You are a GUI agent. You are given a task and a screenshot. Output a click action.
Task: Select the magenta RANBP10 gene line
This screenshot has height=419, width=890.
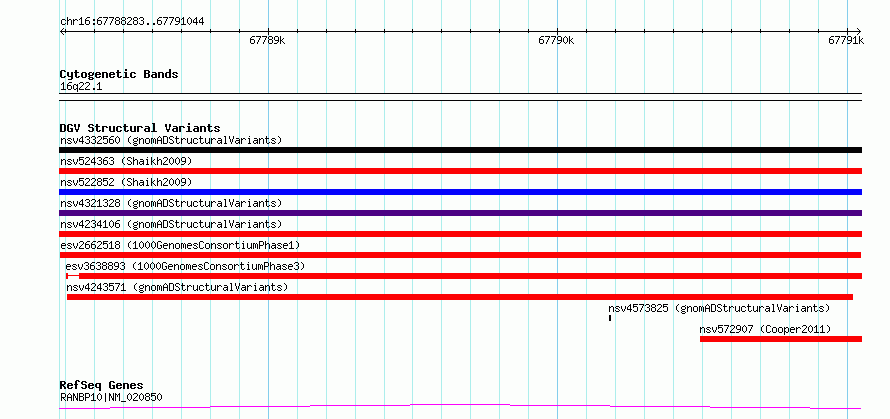pos(460,406)
